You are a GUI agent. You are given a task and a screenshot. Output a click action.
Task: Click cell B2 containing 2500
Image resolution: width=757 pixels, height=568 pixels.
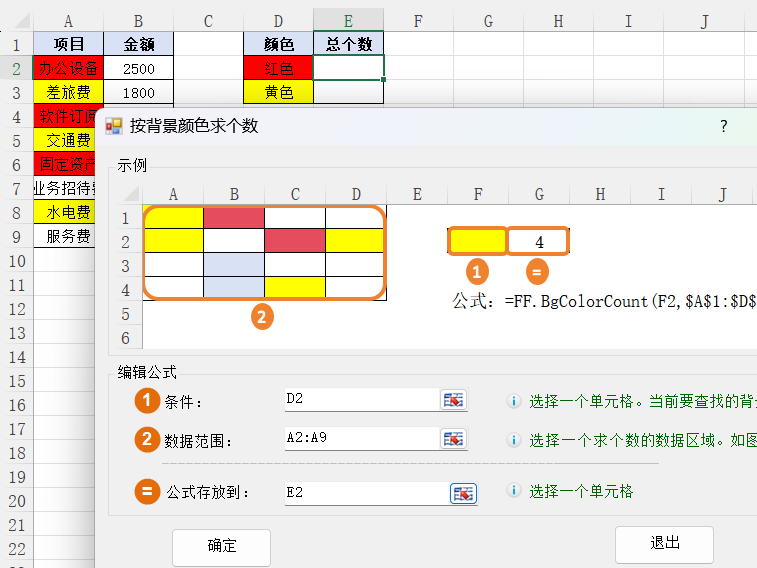click(x=138, y=68)
